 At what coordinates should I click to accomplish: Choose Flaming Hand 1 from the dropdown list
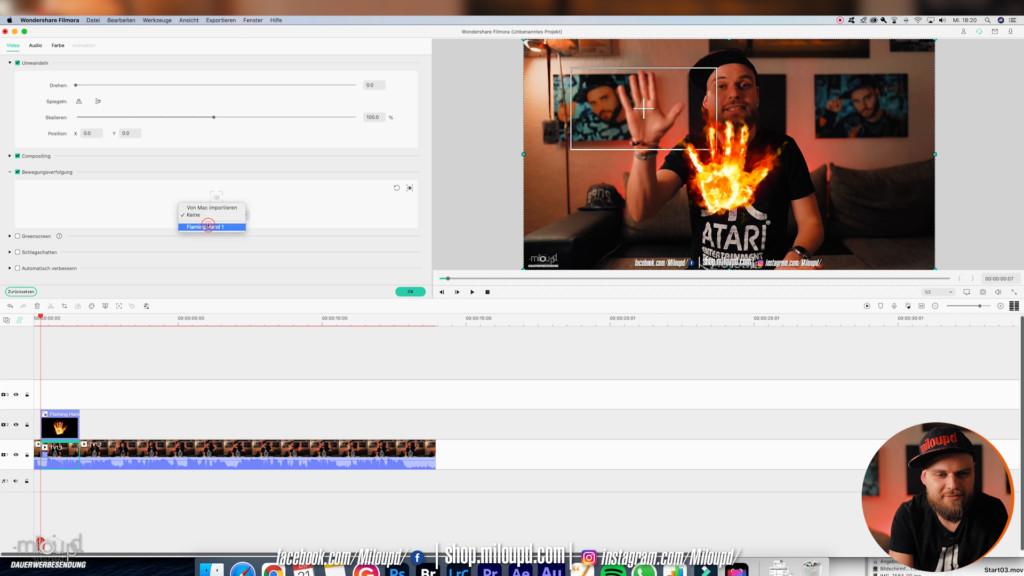coord(212,227)
